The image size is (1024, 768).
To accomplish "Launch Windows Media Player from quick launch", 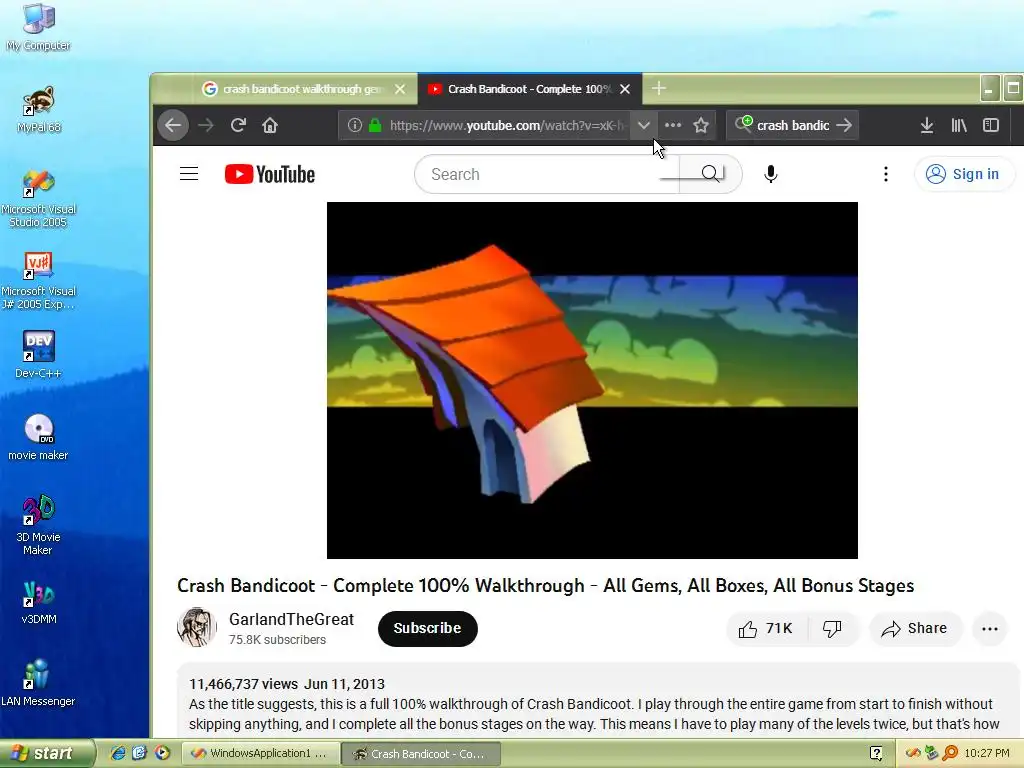I will pyautogui.click(x=162, y=753).
